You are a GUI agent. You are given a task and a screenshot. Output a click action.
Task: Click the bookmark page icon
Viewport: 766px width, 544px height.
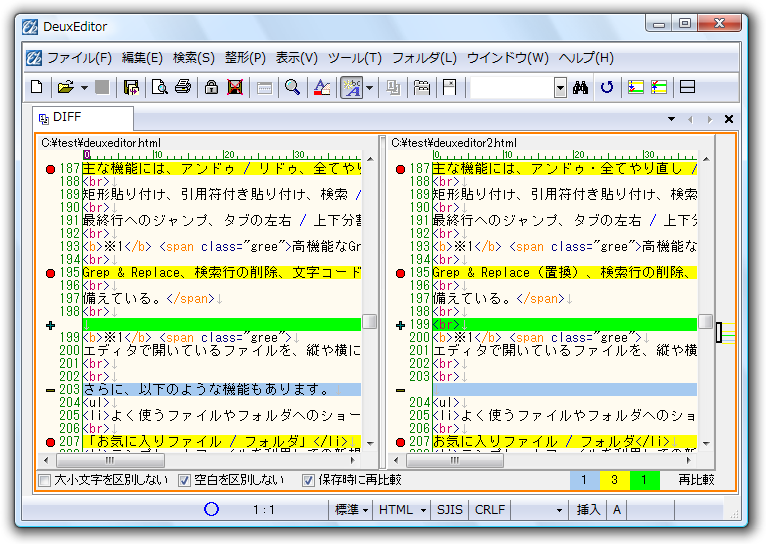click(449, 87)
